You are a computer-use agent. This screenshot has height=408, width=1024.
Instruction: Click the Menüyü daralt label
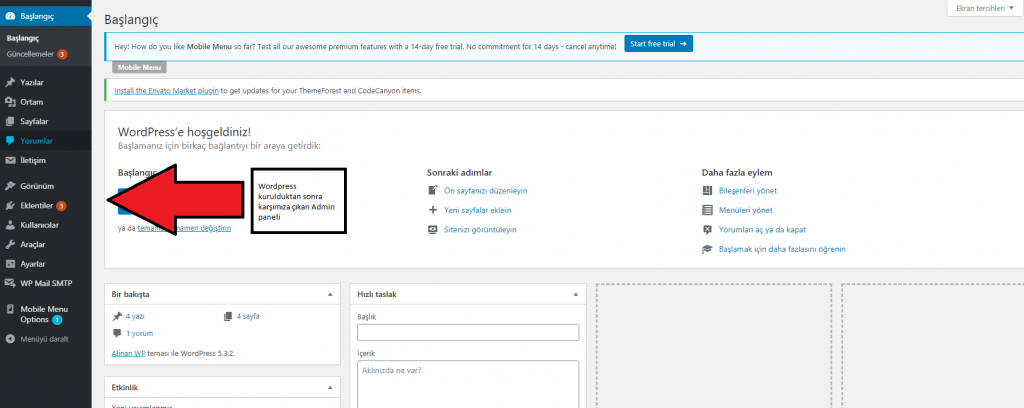pyautogui.click(x=44, y=339)
